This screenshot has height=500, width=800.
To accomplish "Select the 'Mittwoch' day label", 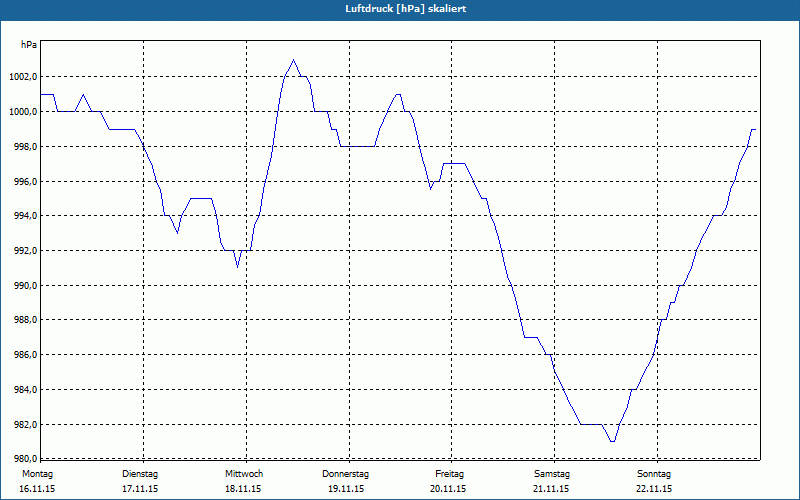I will point(244,474).
